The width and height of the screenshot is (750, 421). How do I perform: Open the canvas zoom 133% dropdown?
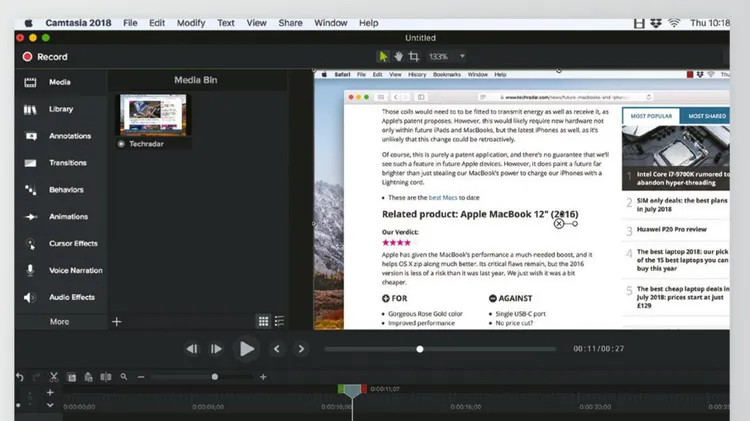448,57
